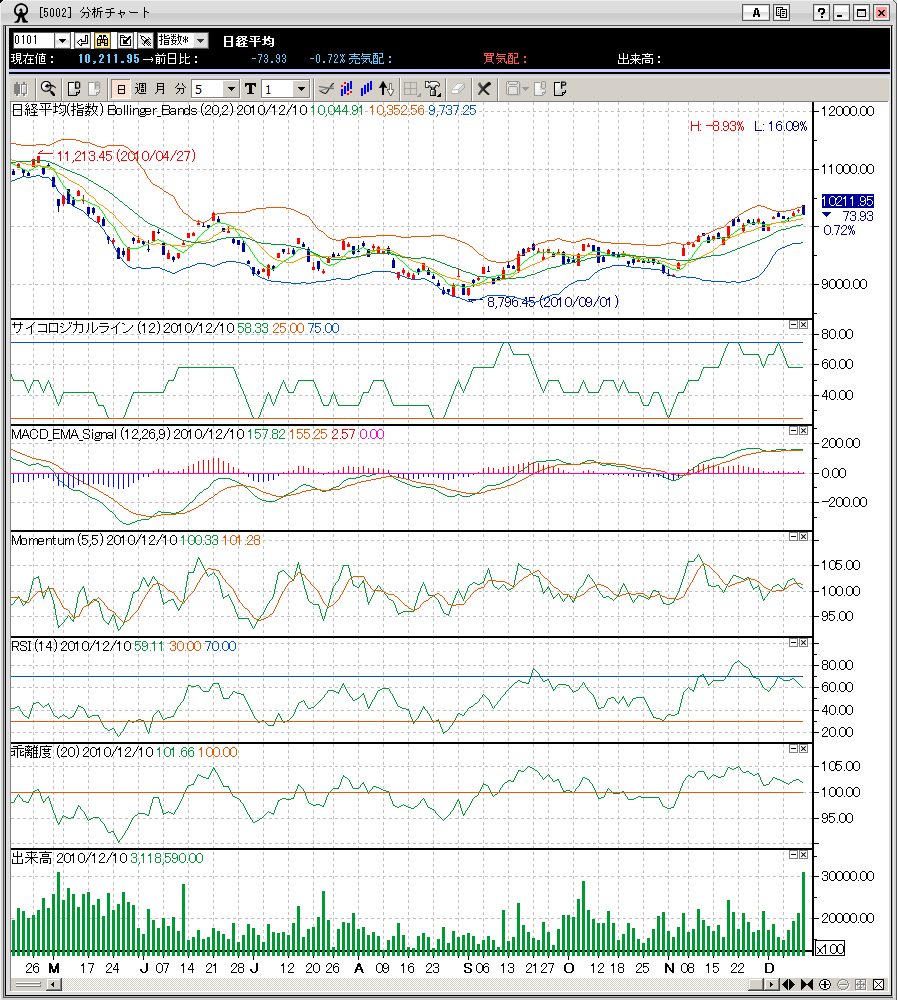Click the A font button in title bar
The width and height of the screenshot is (897, 1000).
(757, 13)
